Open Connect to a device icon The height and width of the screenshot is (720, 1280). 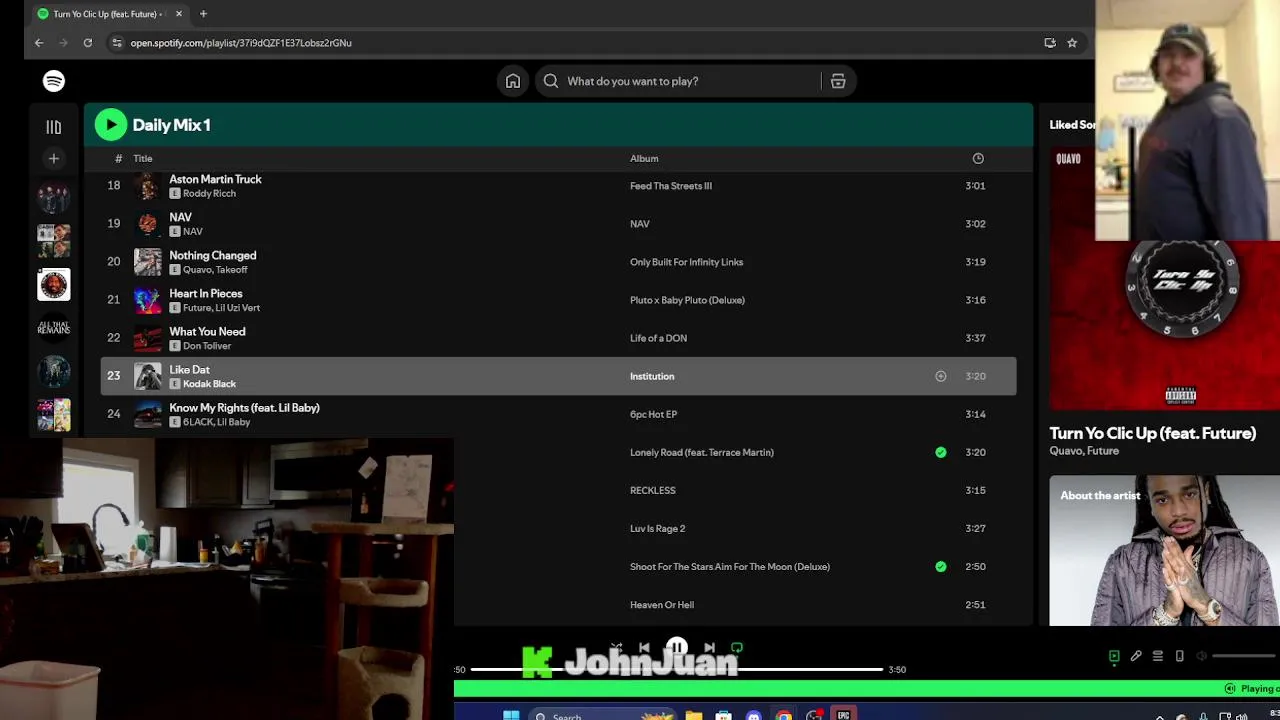pyautogui.click(x=1180, y=656)
